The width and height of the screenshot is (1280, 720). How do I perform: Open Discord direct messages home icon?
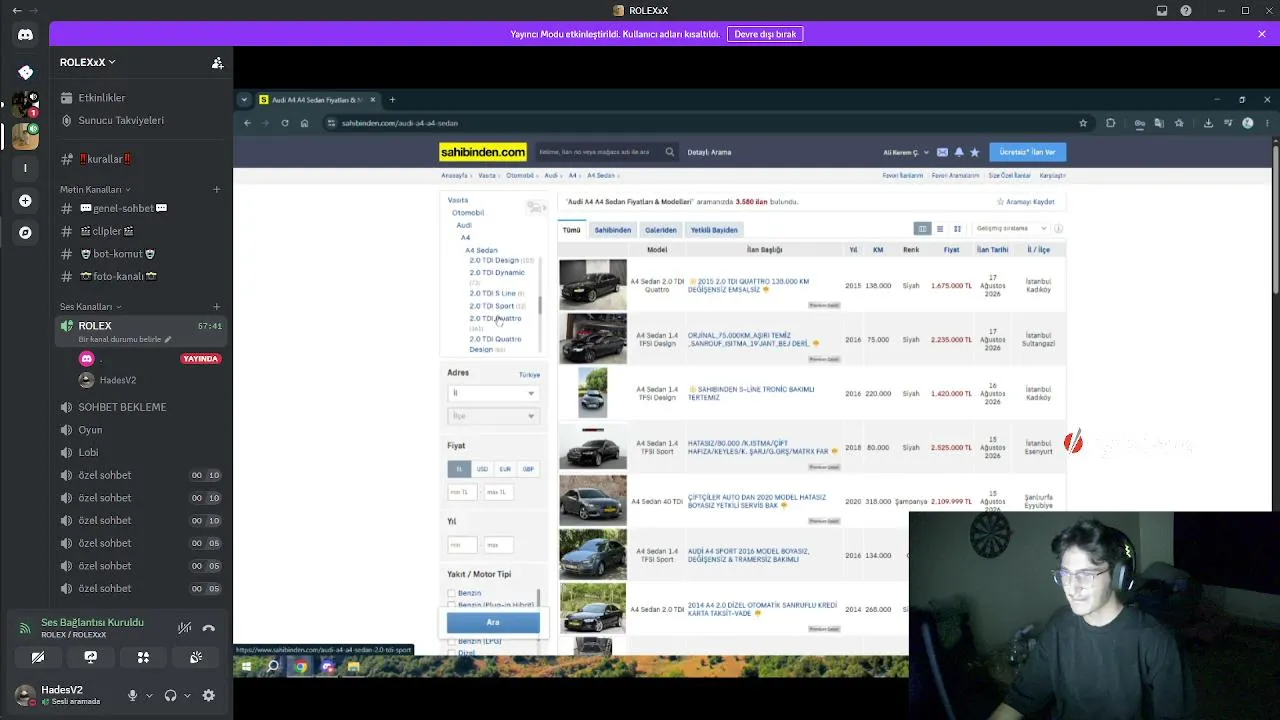pyautogui.click(x=25, y=35)
